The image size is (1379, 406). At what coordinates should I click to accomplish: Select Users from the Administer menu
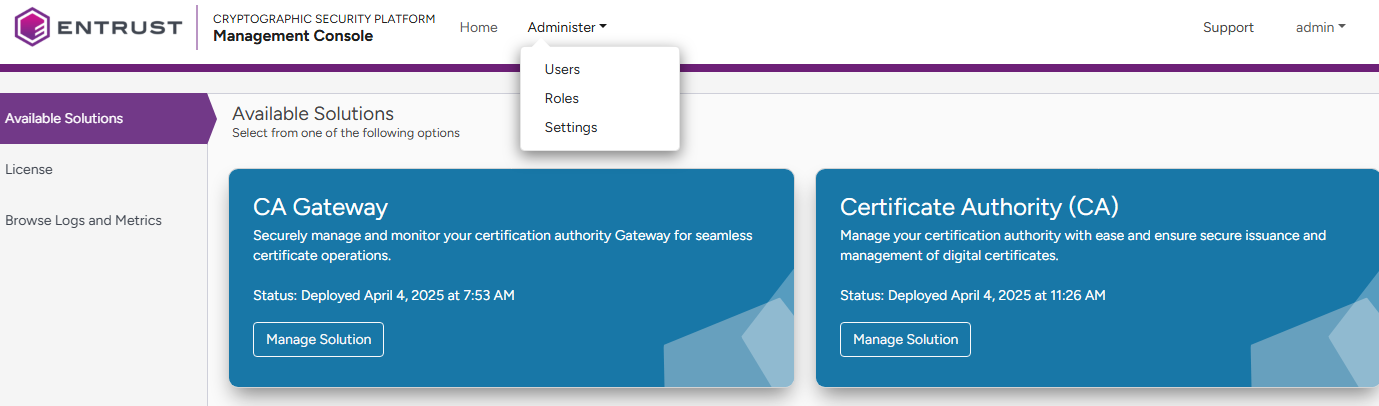click(x=562, y=70)
